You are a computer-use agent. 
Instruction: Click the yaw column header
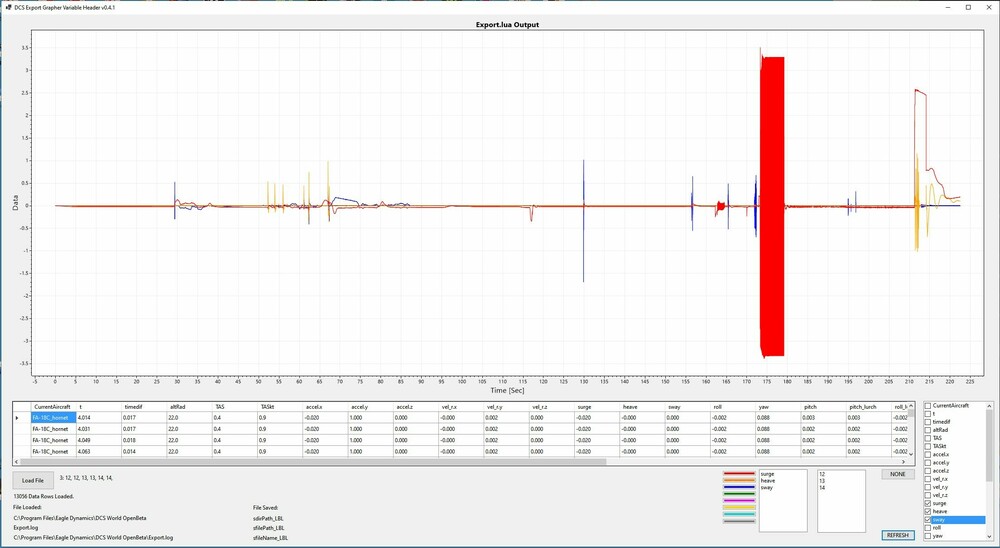(779, 406)
